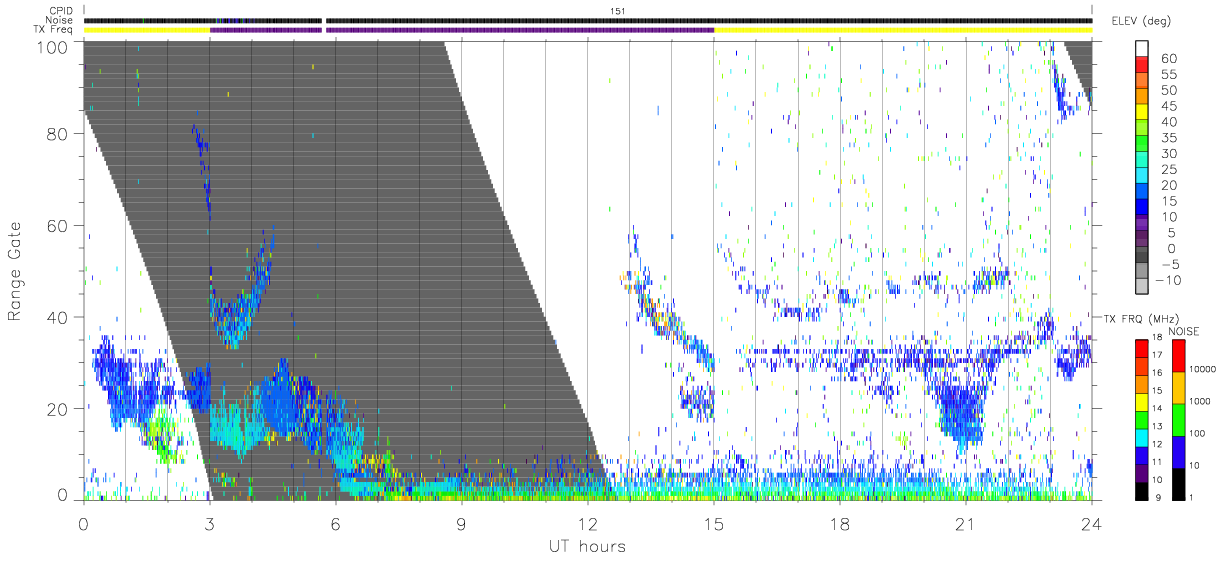Click the 40 tick label on the Range Gate axis
Viewport: 1228px width, 567px height.
[58, 318]
